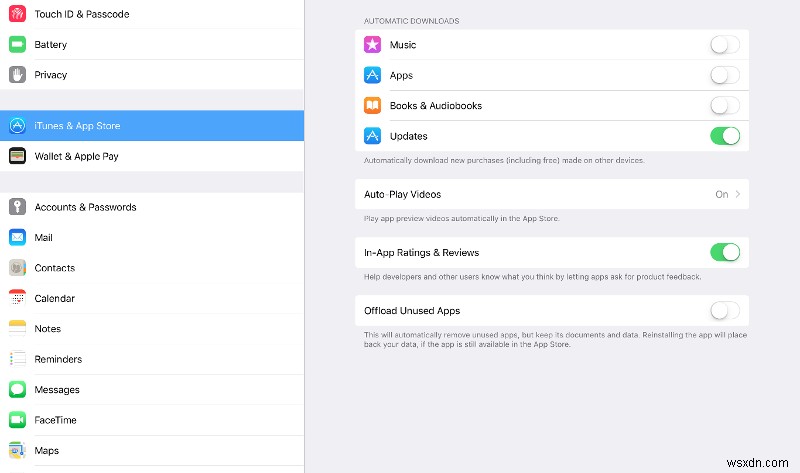Click the green Messages bubble icon
The image size is (800, 473).
[x=17, y=389]
